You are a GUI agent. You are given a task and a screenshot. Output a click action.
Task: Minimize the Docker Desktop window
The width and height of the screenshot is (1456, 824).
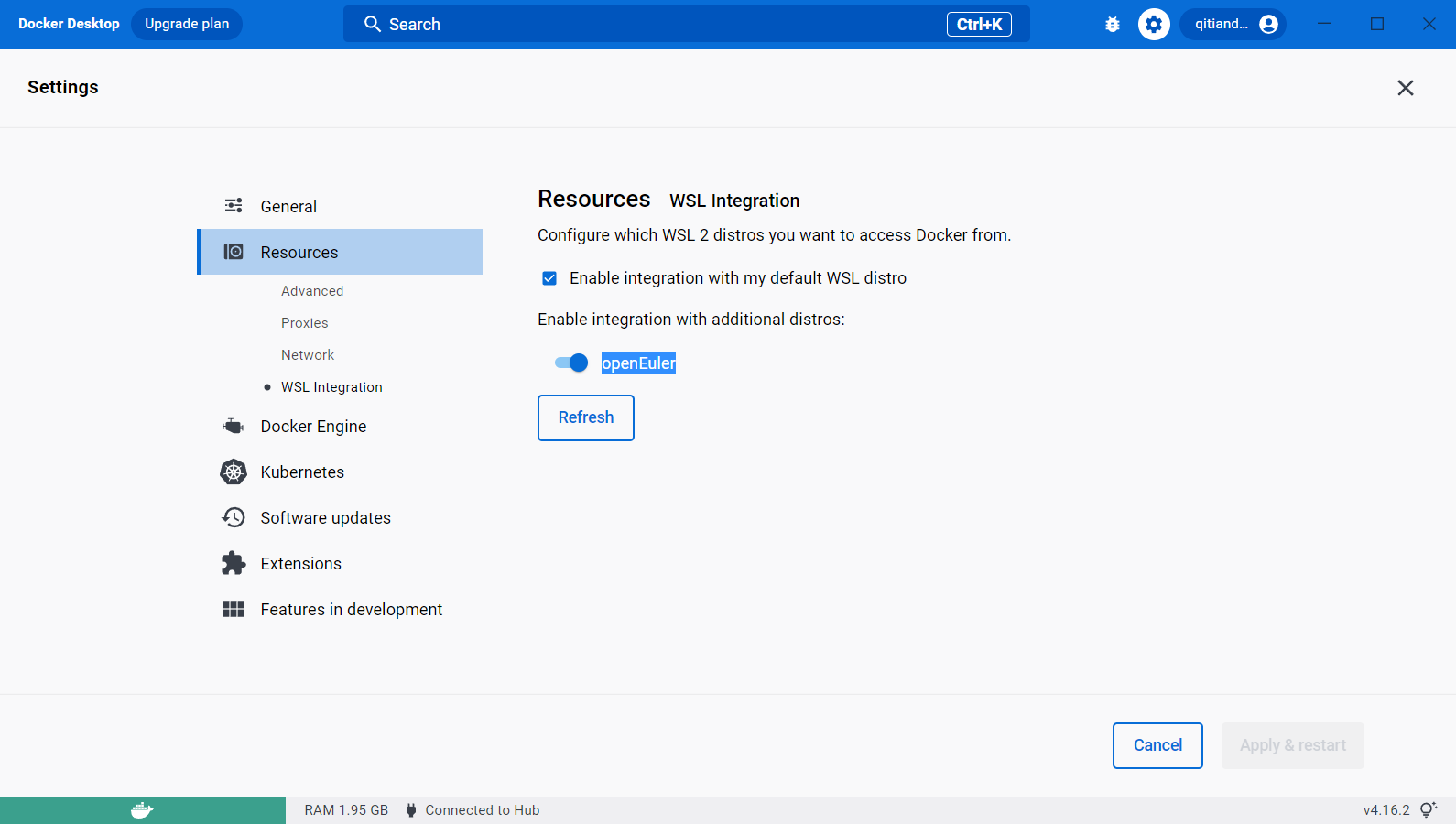click(x=1324, y=24)
